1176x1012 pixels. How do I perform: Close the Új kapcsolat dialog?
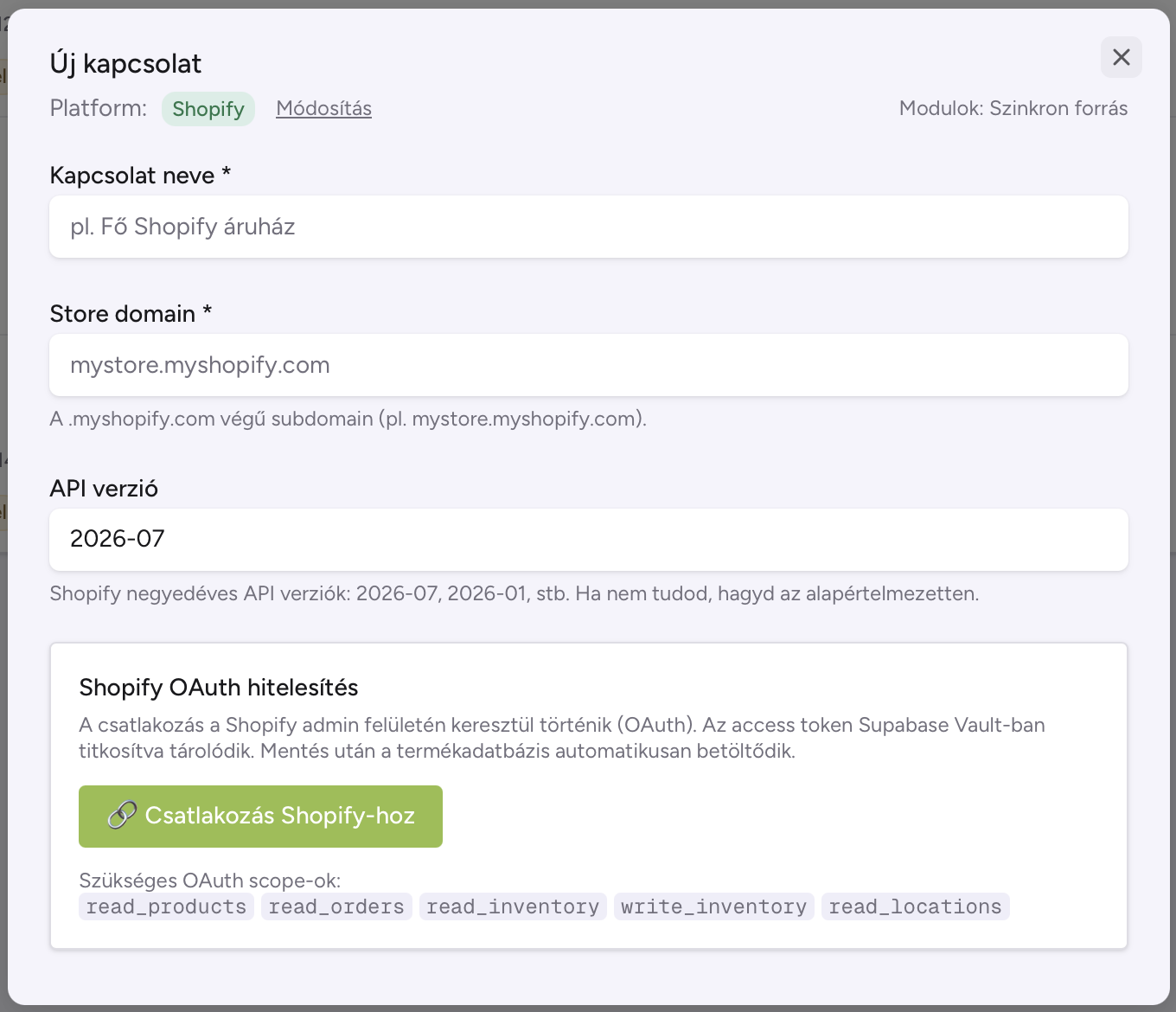click(x=1121, y=57)
